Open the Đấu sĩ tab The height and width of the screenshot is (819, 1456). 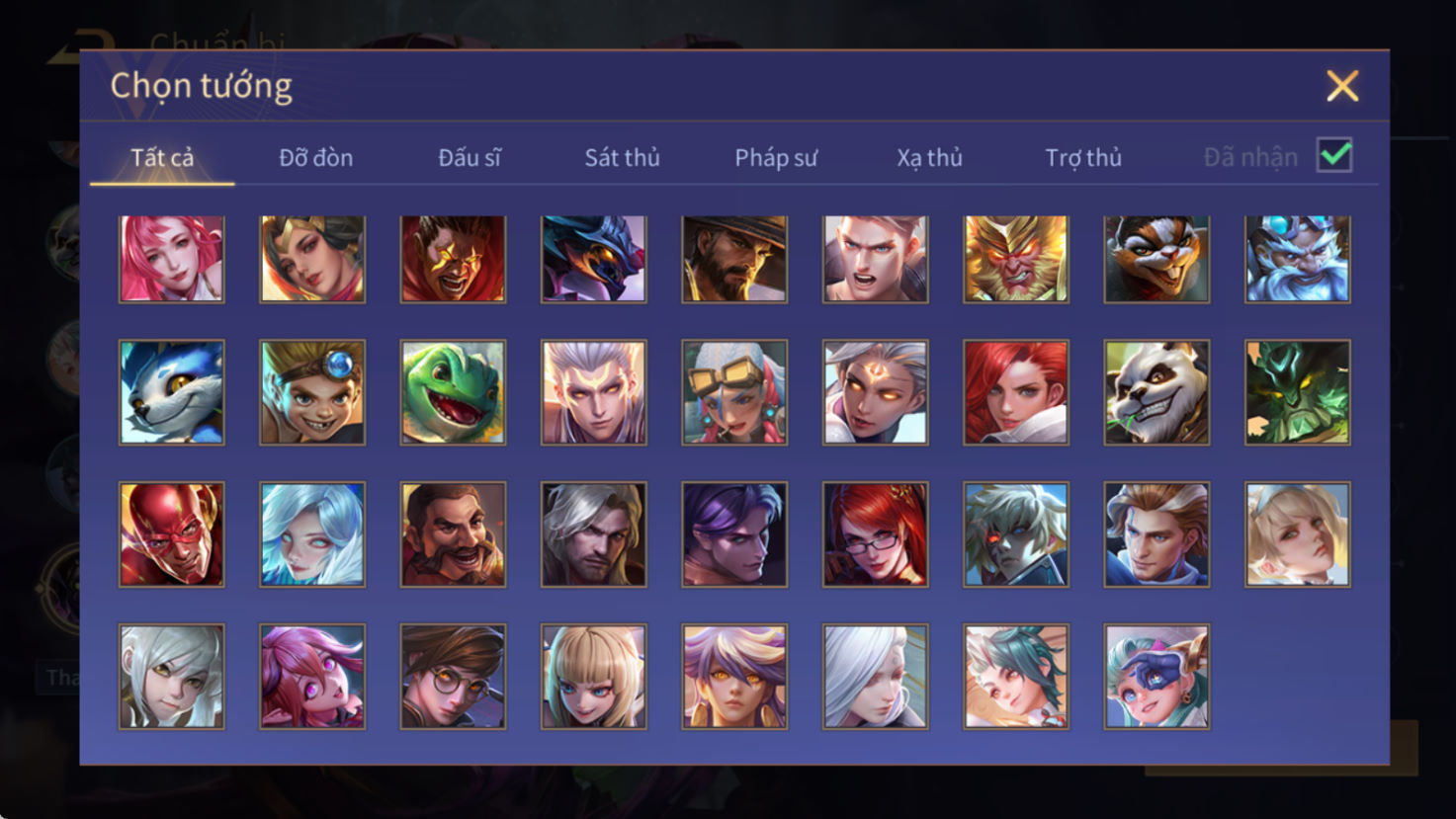[470, 158]
